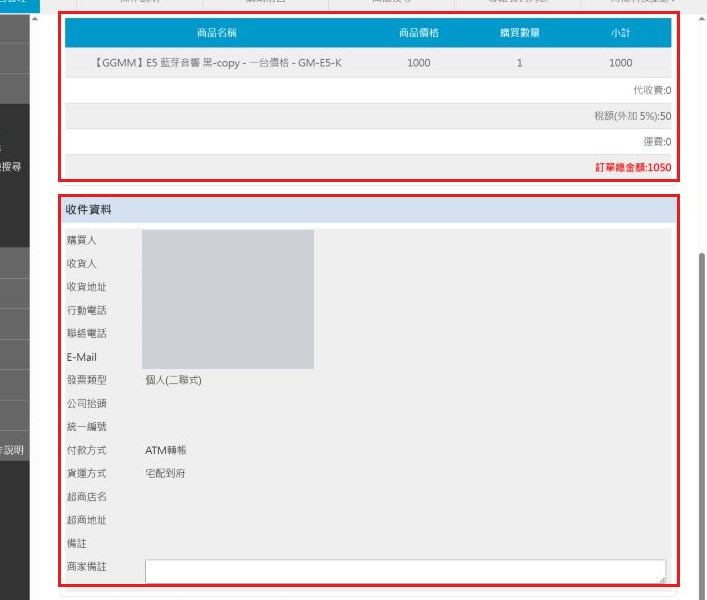Screen dimensions: 707x600
Task: Click the 付款方式 label
Action: click(86, 450)
